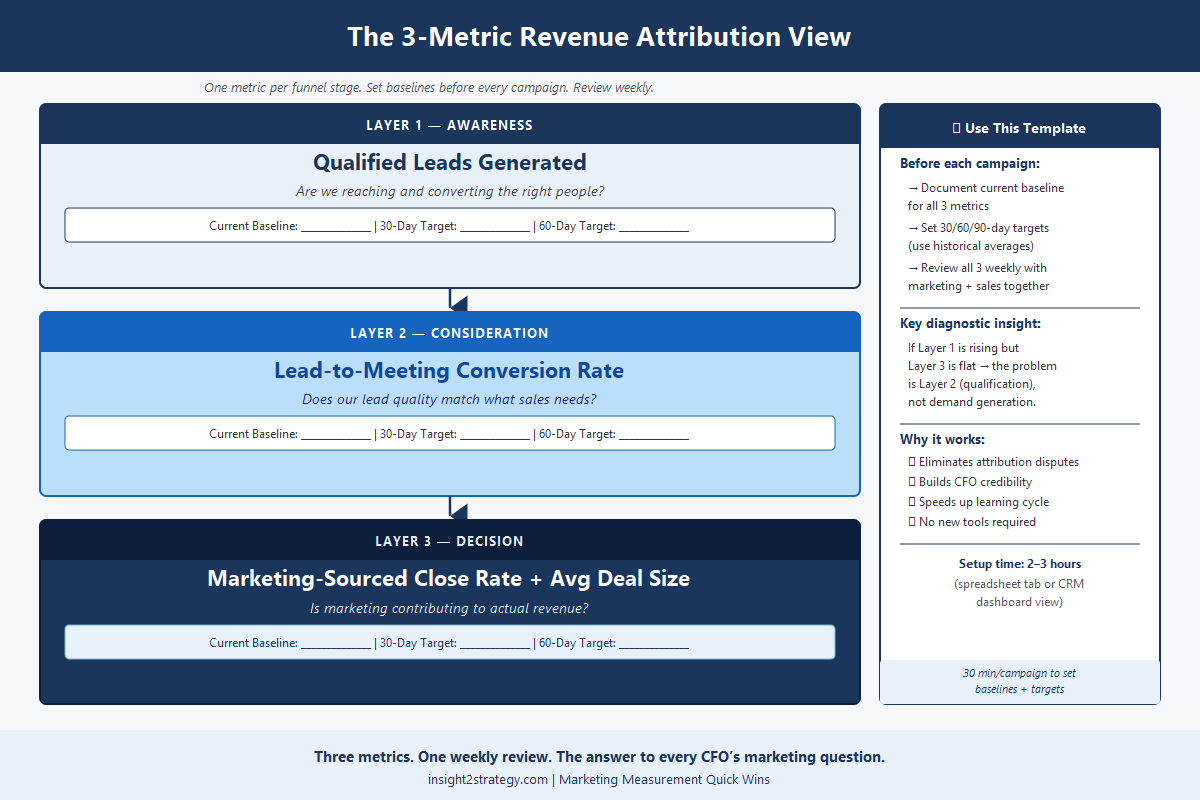Fill the 60-Day Target blank in Layer 2

(x=654, y=436)
